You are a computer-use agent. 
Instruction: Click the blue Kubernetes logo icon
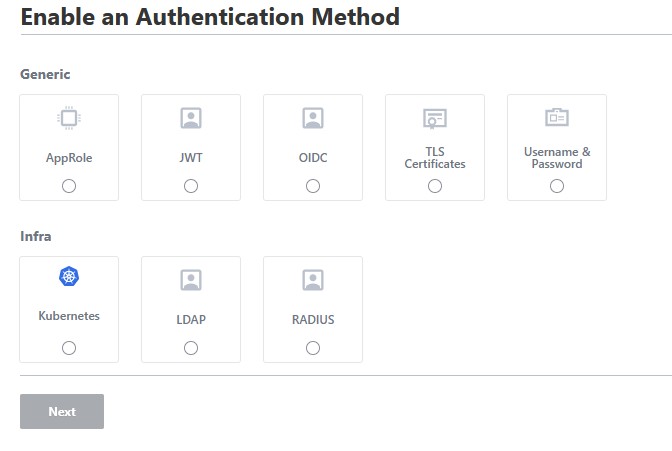69,277
